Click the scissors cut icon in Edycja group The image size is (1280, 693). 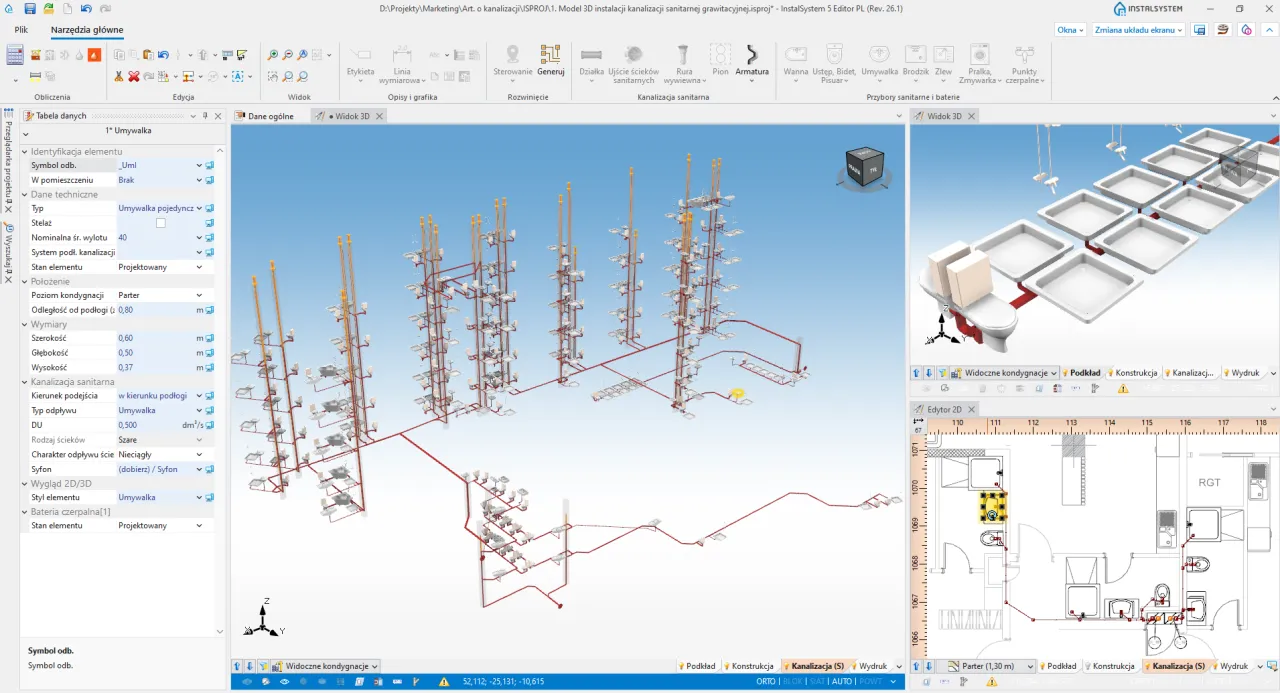[118, 76]
